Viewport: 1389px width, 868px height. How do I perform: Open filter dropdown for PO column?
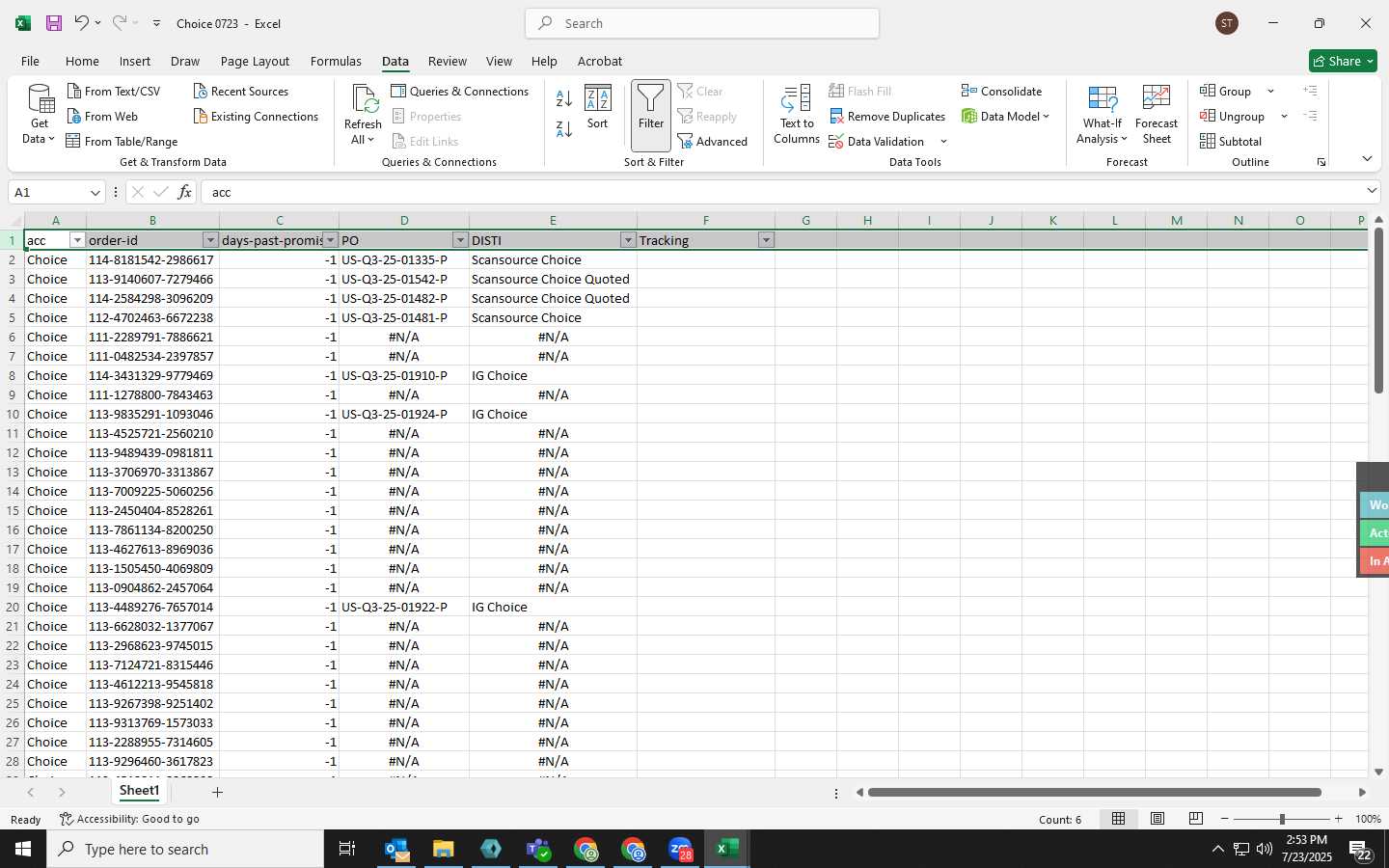click(x=460, y=240)
